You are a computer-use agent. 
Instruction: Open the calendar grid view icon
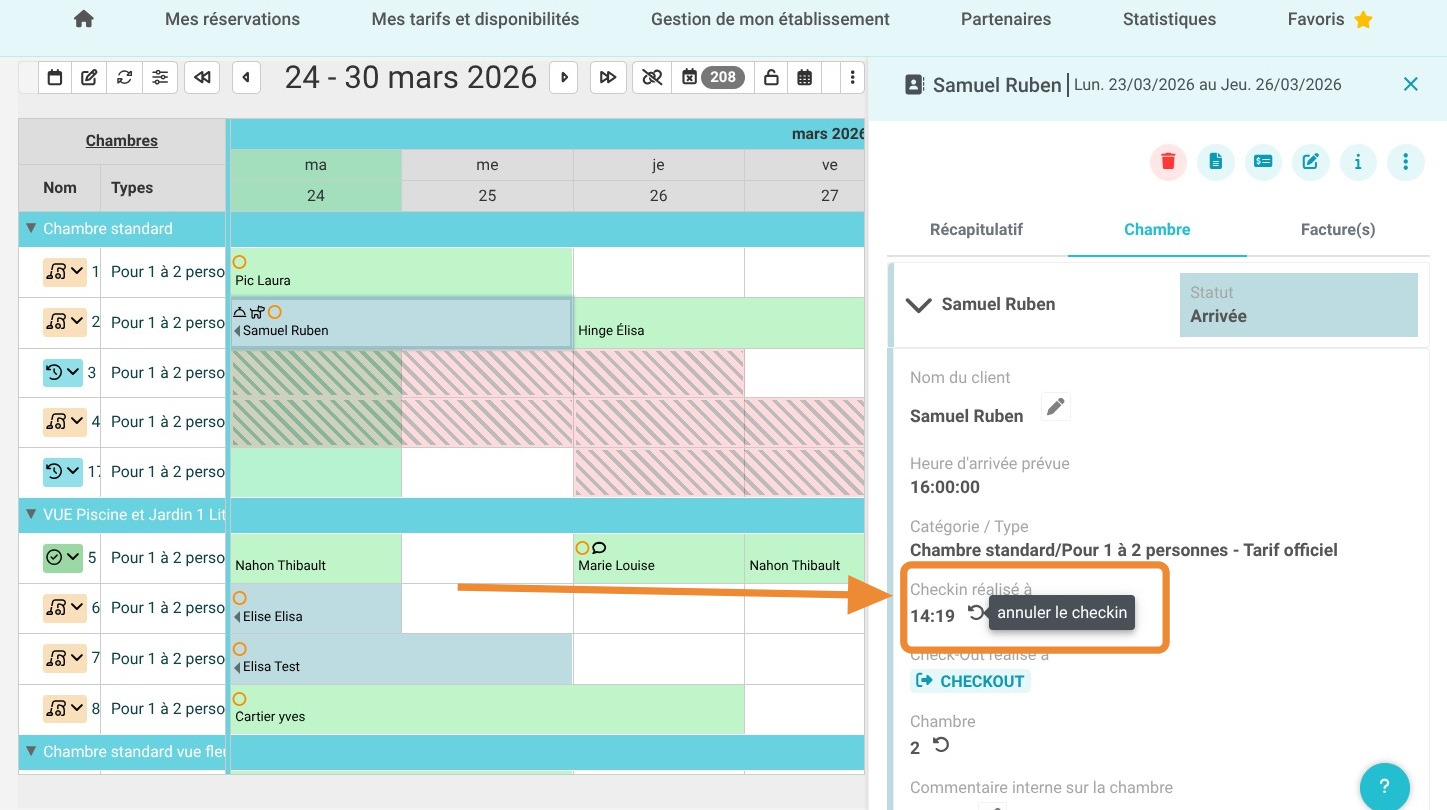pos(805,77)
